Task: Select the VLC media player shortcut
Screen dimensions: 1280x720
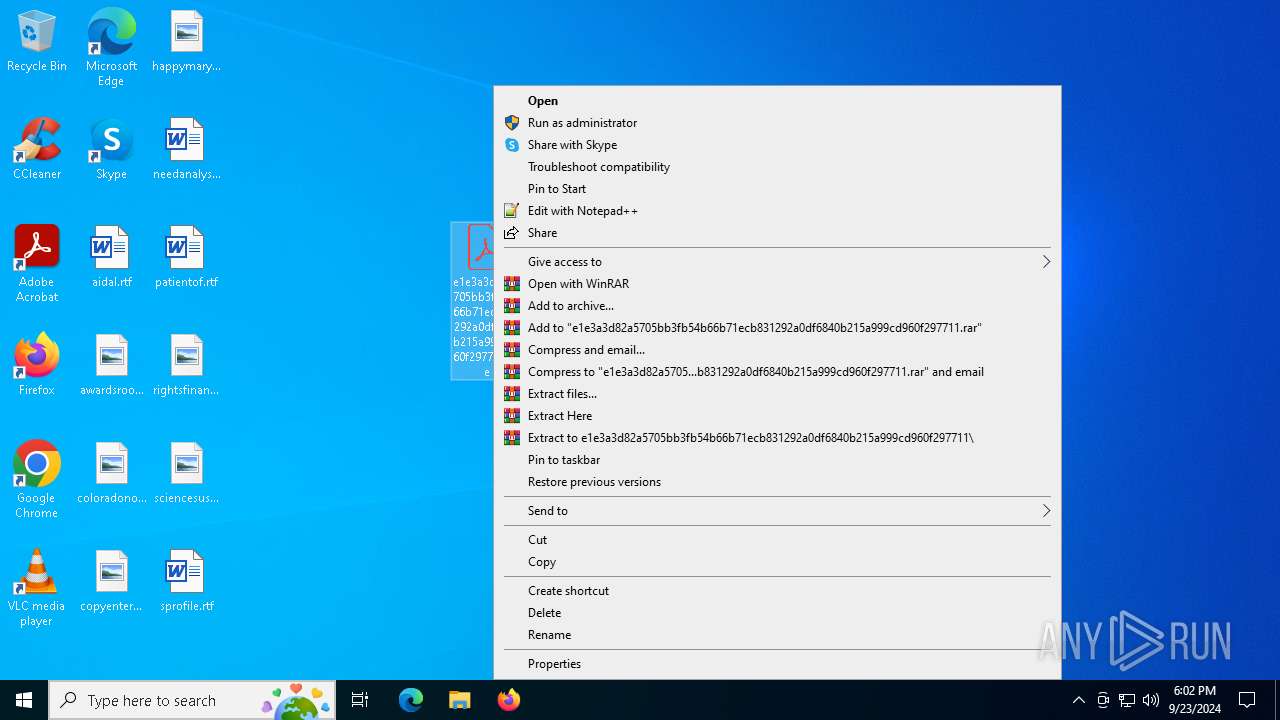Action: click(x=37, y=588)
